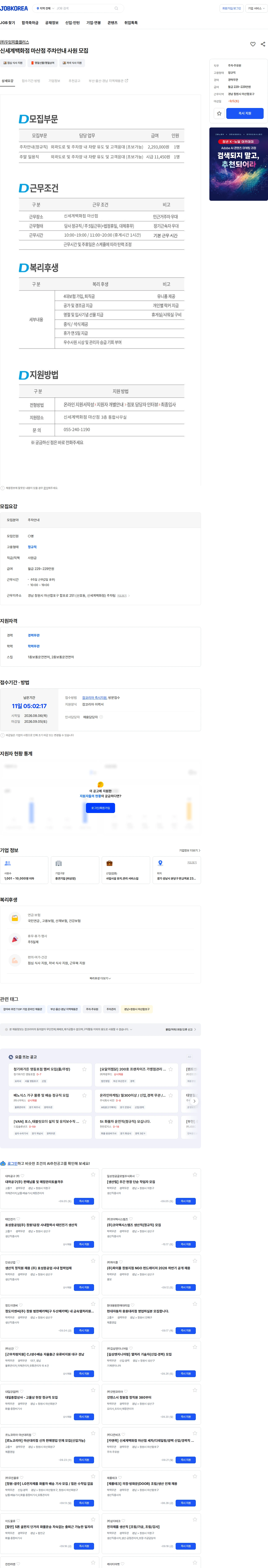Open 부산·울산·경남 지역채용관 tab link
This screenshot has height=1568, width=268.
pyautogui.click(x=108, y=81)
